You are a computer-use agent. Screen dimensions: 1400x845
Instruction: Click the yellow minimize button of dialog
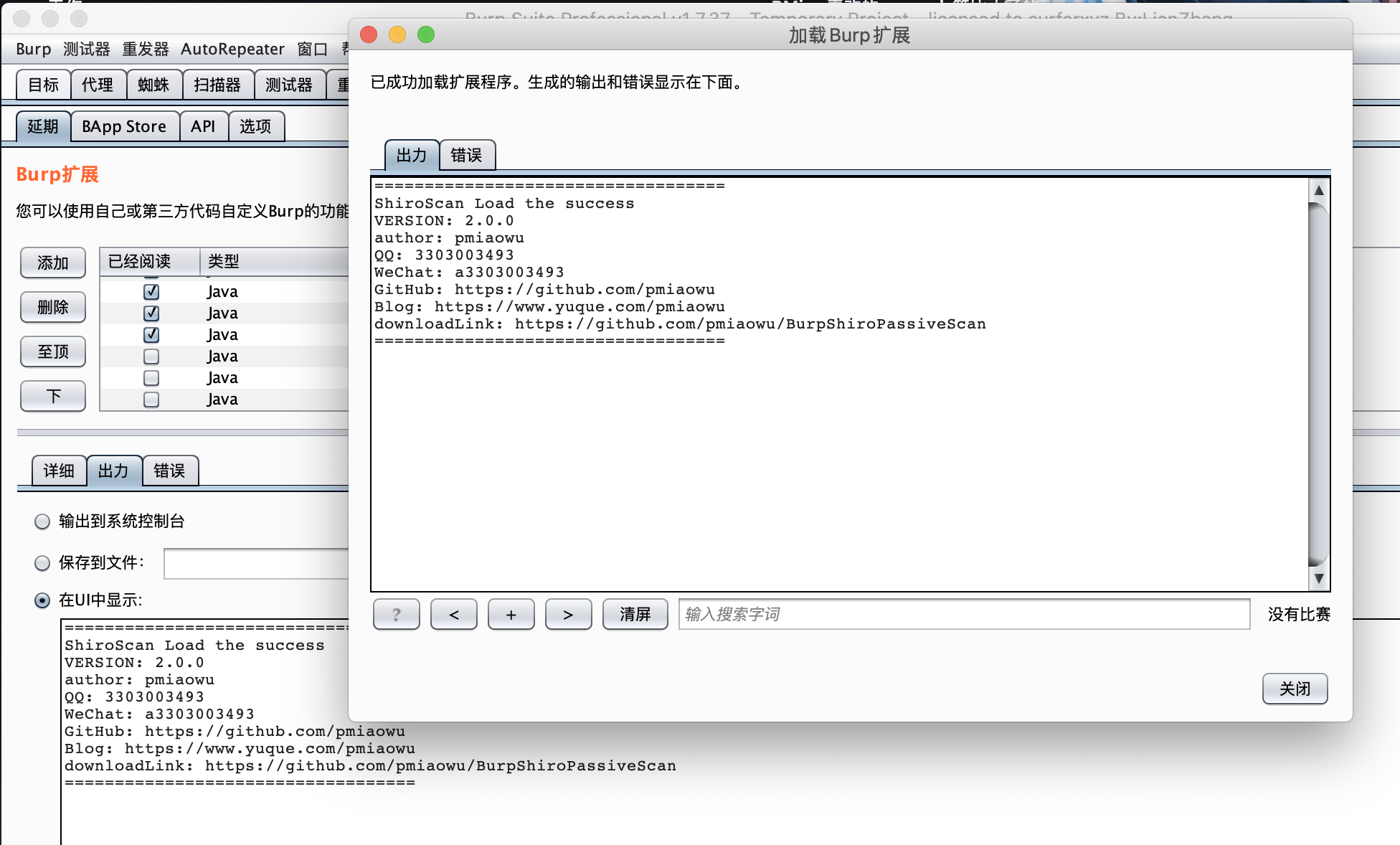coord(397,34)
